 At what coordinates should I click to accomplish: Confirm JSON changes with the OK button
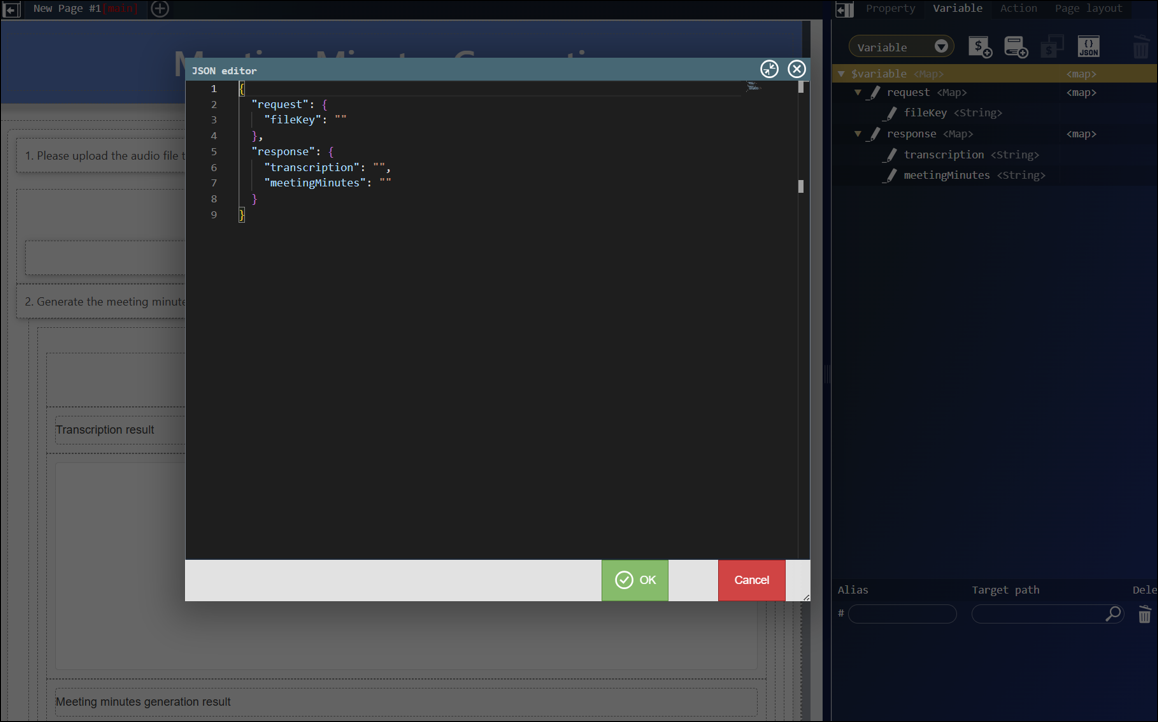point(635,580)
